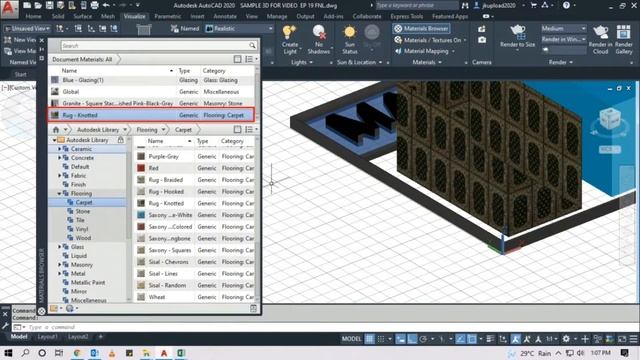
Task: Select Rug - Knotted in document materials
Action: coord(151,115)
